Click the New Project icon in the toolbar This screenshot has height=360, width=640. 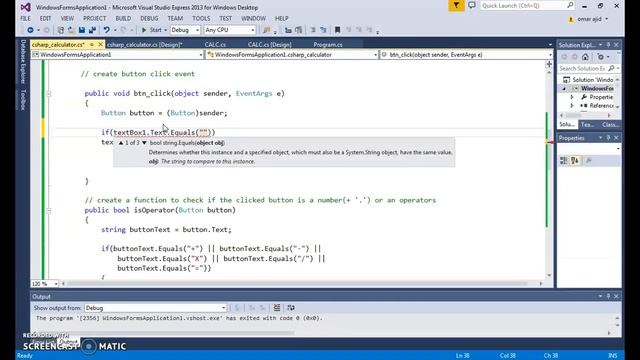click(60, 30)
